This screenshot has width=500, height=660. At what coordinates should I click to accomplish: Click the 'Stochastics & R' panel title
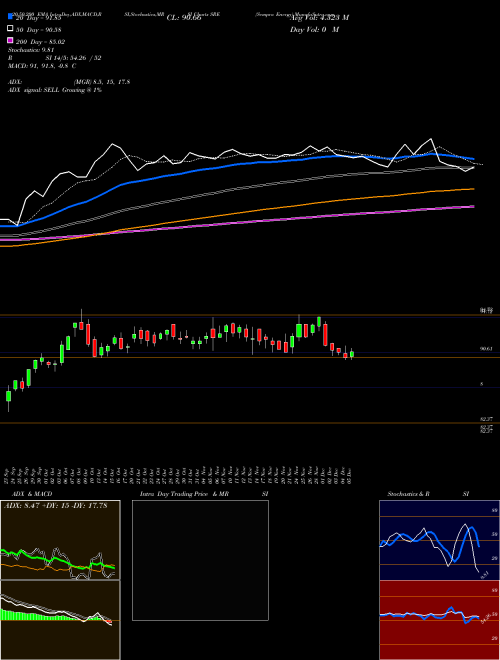408,494
